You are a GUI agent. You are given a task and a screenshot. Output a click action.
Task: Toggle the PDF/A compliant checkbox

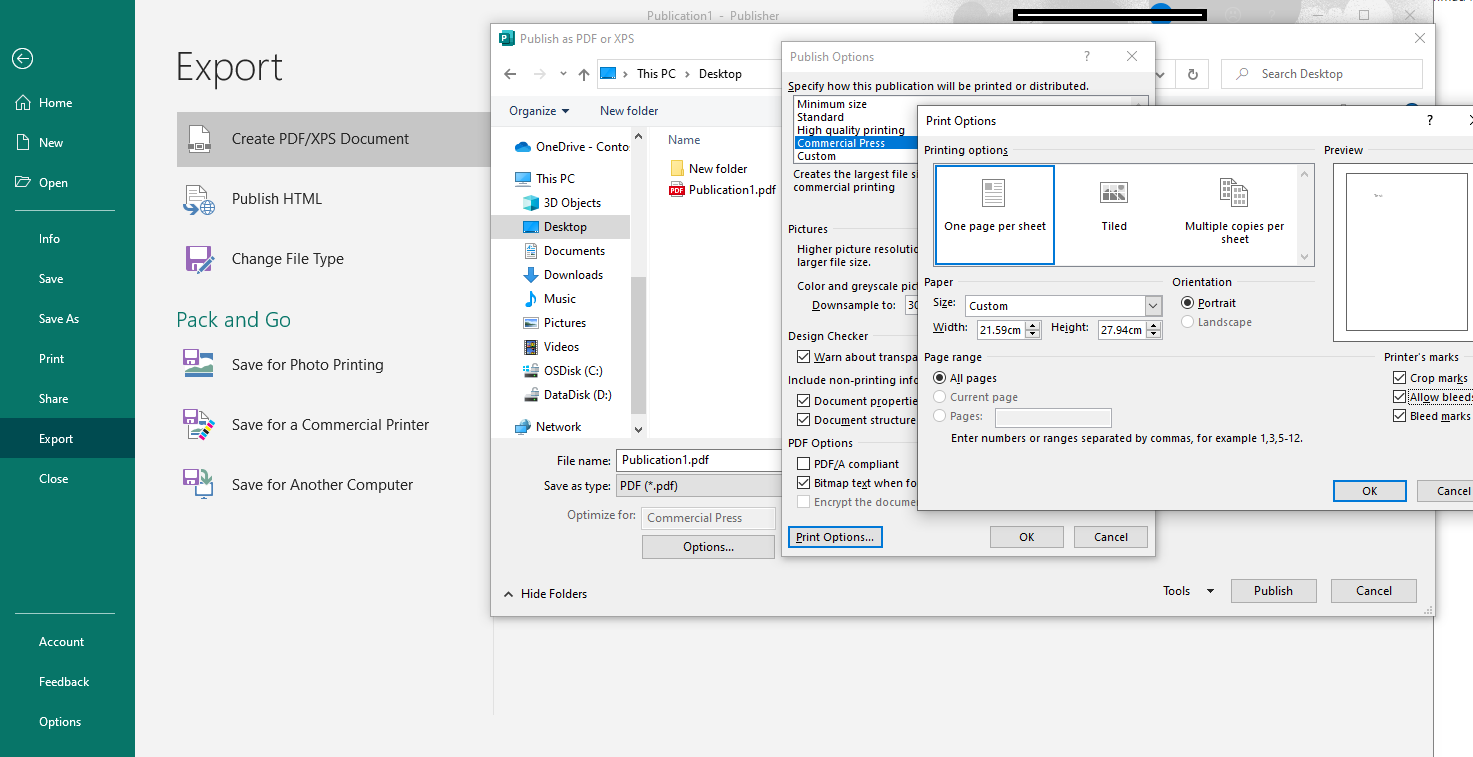tap(803, 464)
